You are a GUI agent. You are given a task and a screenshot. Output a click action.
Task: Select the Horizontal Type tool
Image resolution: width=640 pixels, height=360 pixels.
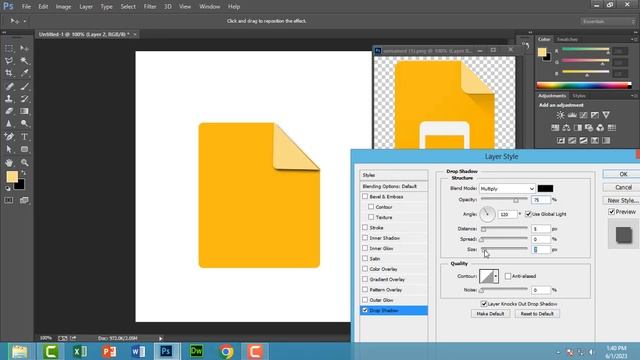coord(24,137)
